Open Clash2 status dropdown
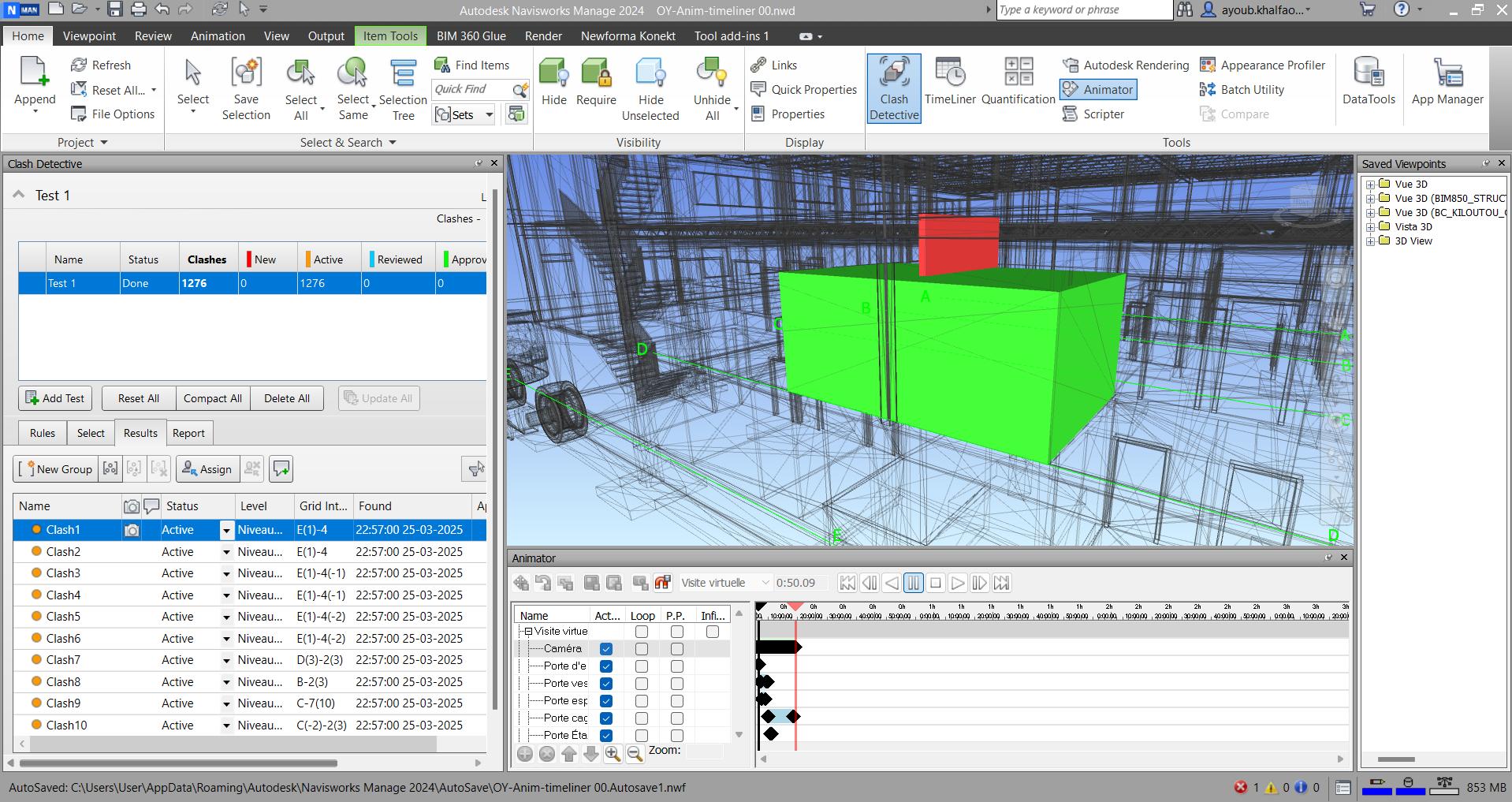 226,552
